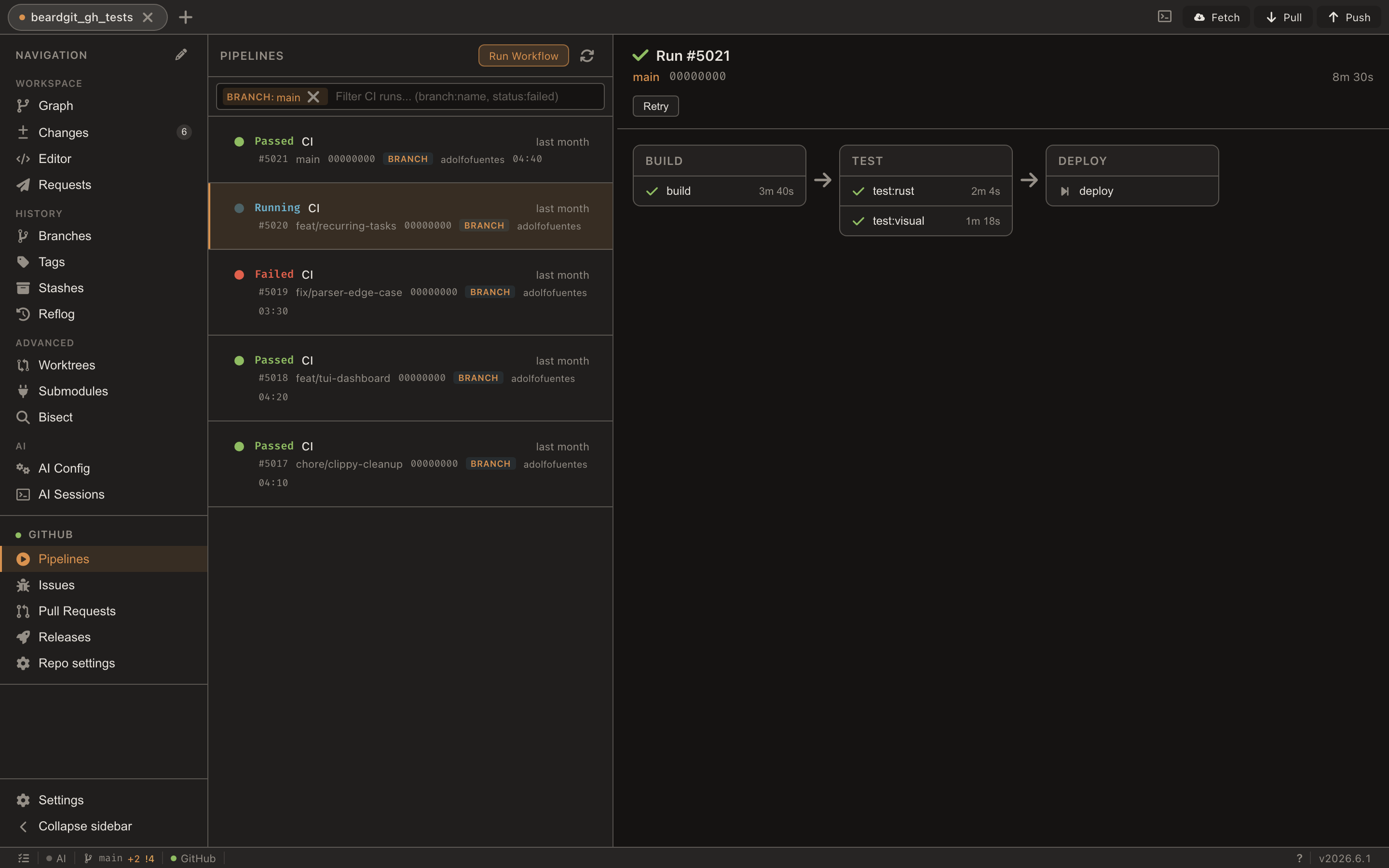Open Branches in the sidebar
This screenshot has width=1389, height=868.
(x=103, y=236)
